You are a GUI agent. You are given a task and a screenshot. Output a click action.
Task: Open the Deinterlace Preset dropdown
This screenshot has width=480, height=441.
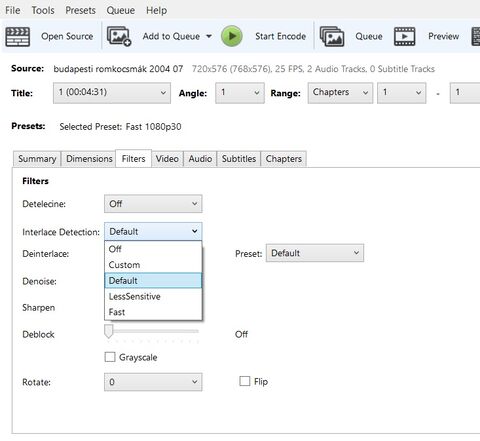(x=315, y=253)
